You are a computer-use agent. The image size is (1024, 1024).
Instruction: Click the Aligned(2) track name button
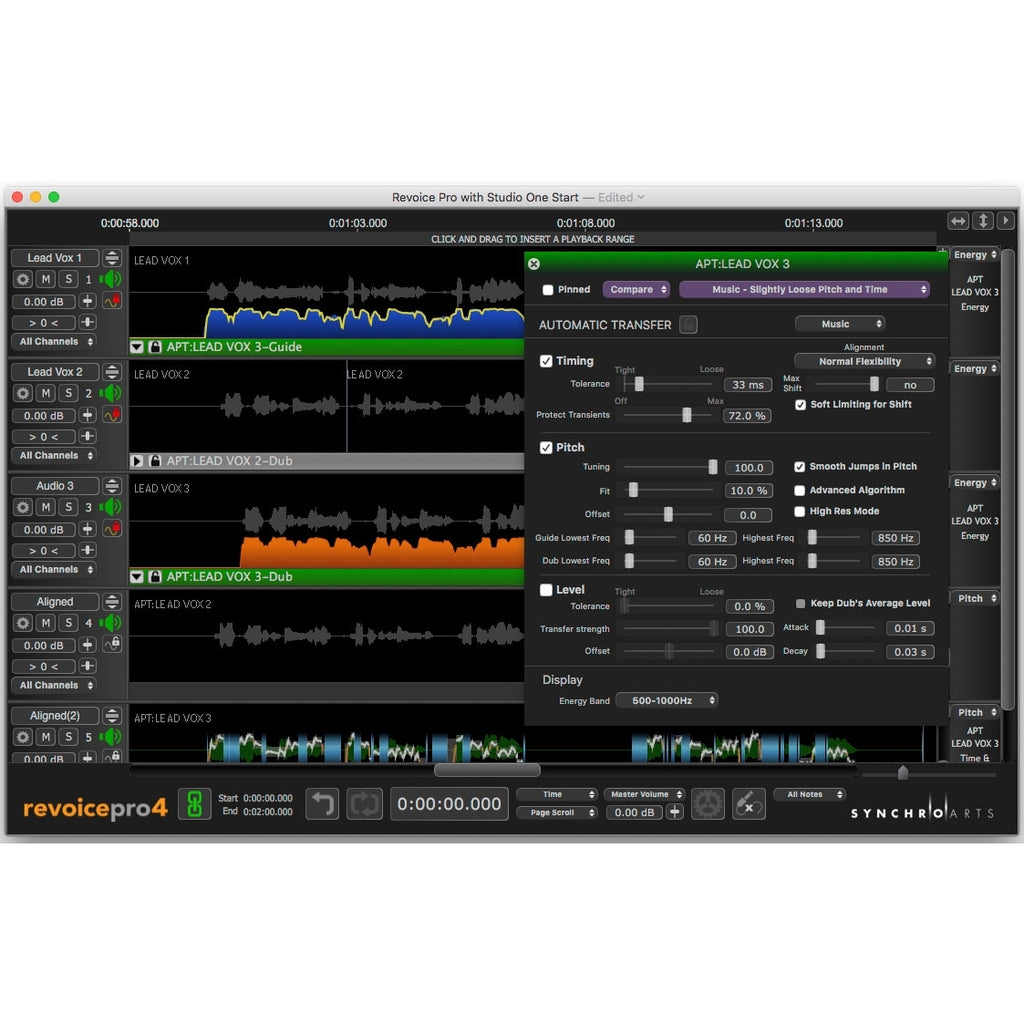coord(55,716)
